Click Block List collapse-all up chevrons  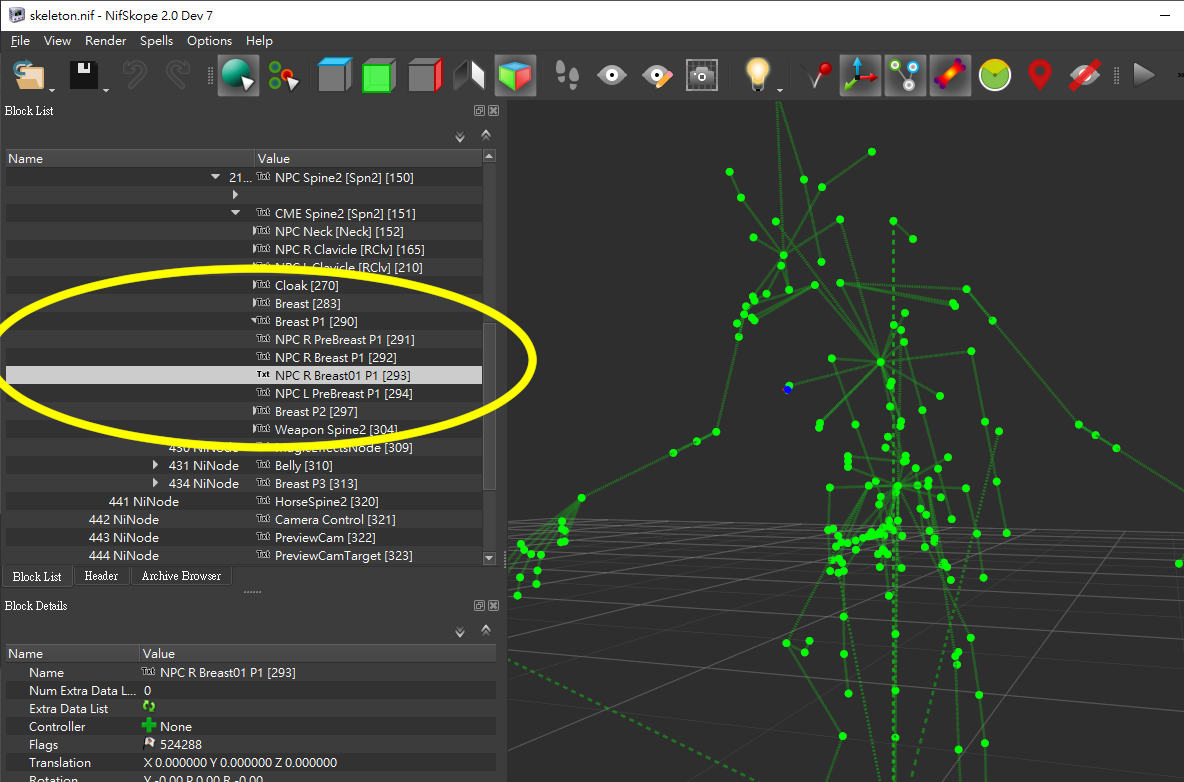(x=486, y=135)
